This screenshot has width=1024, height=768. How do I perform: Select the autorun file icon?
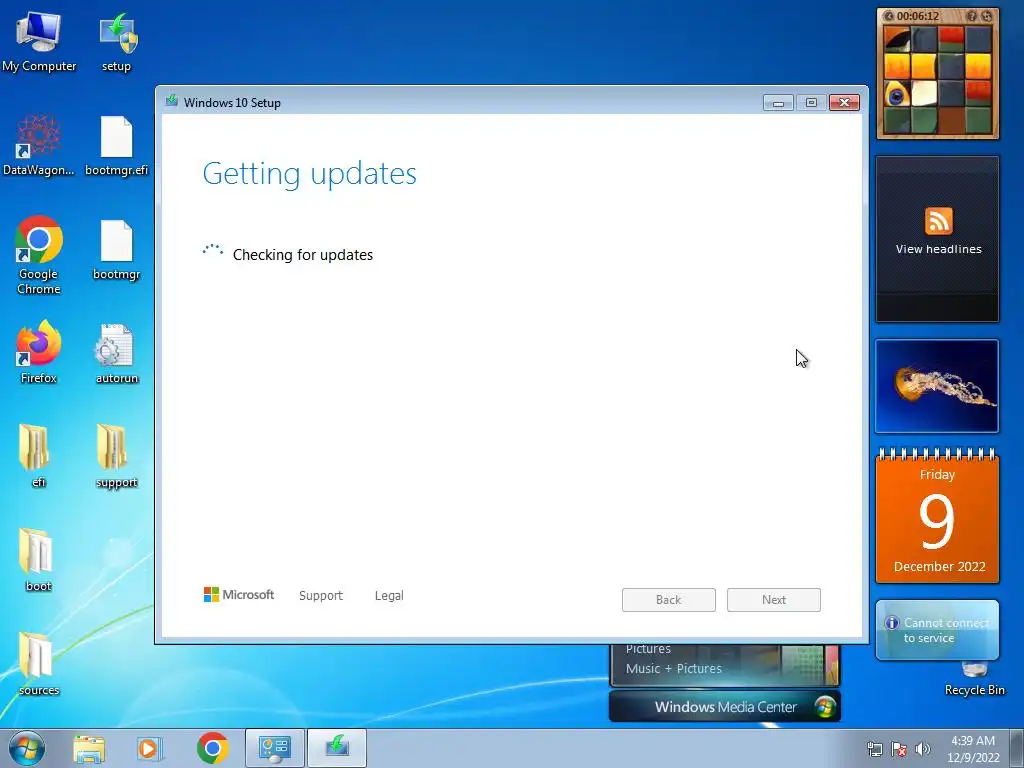coord(117,353)
